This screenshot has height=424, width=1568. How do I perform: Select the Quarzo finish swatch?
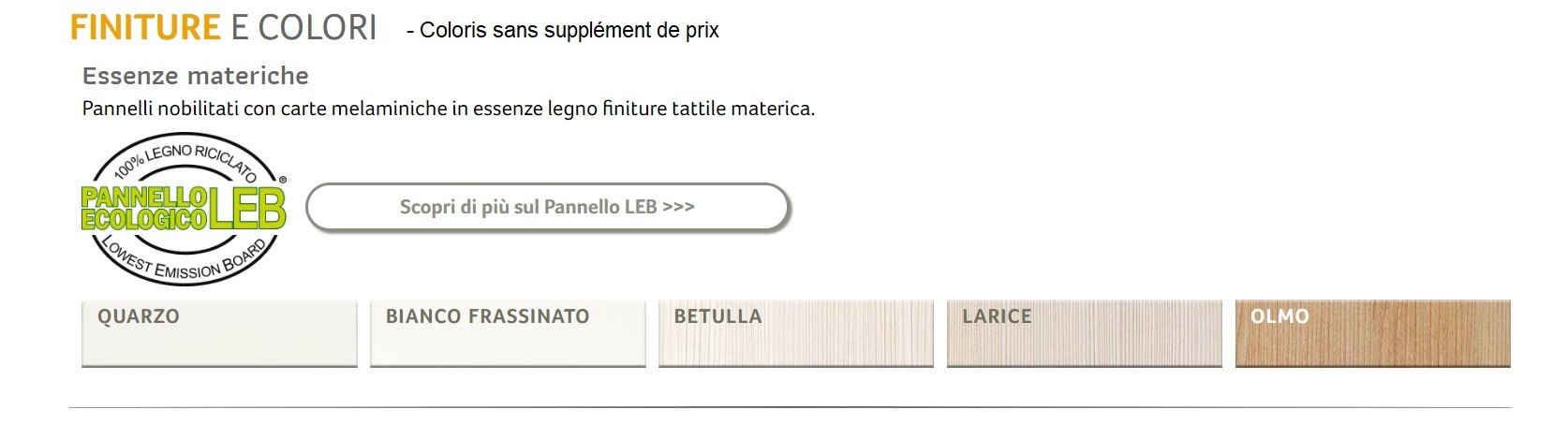219,333
